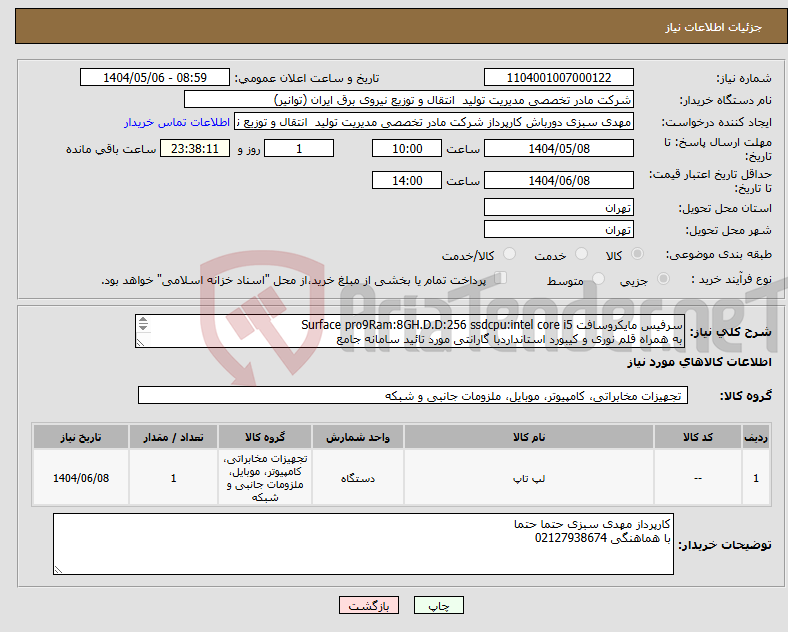Click the resize grip of description box
Screen dimensions: 788x632
point(140,342)
